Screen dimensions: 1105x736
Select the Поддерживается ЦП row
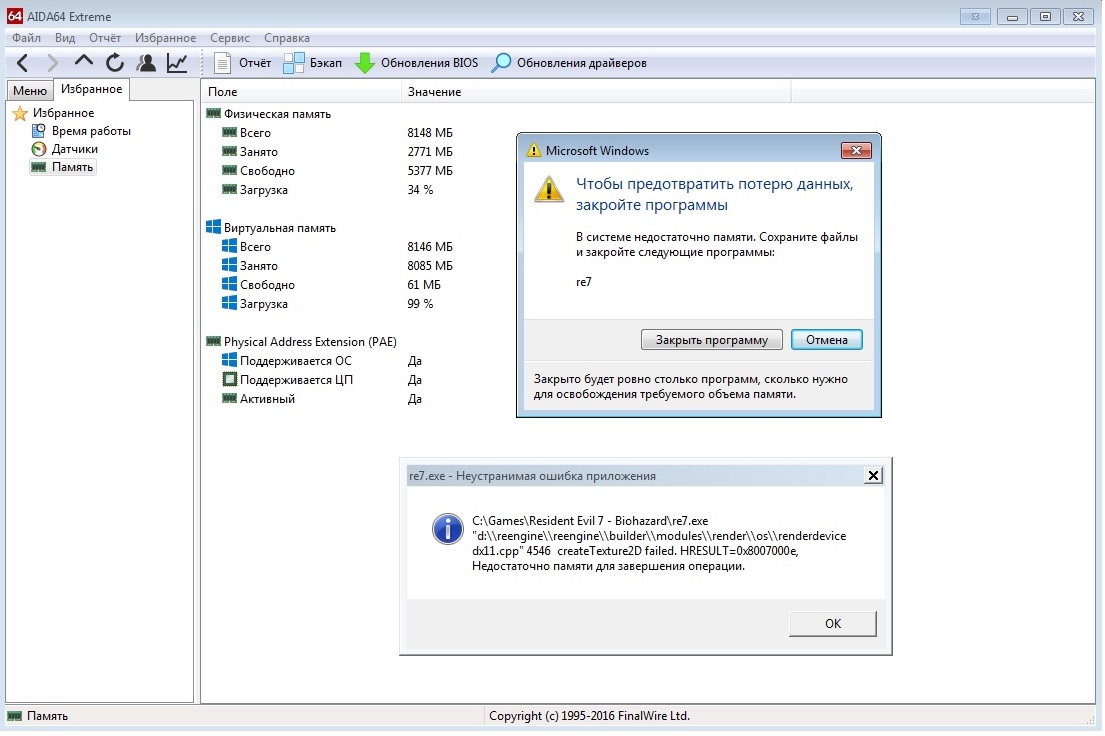pyautogui.click(x=288, y=381)
